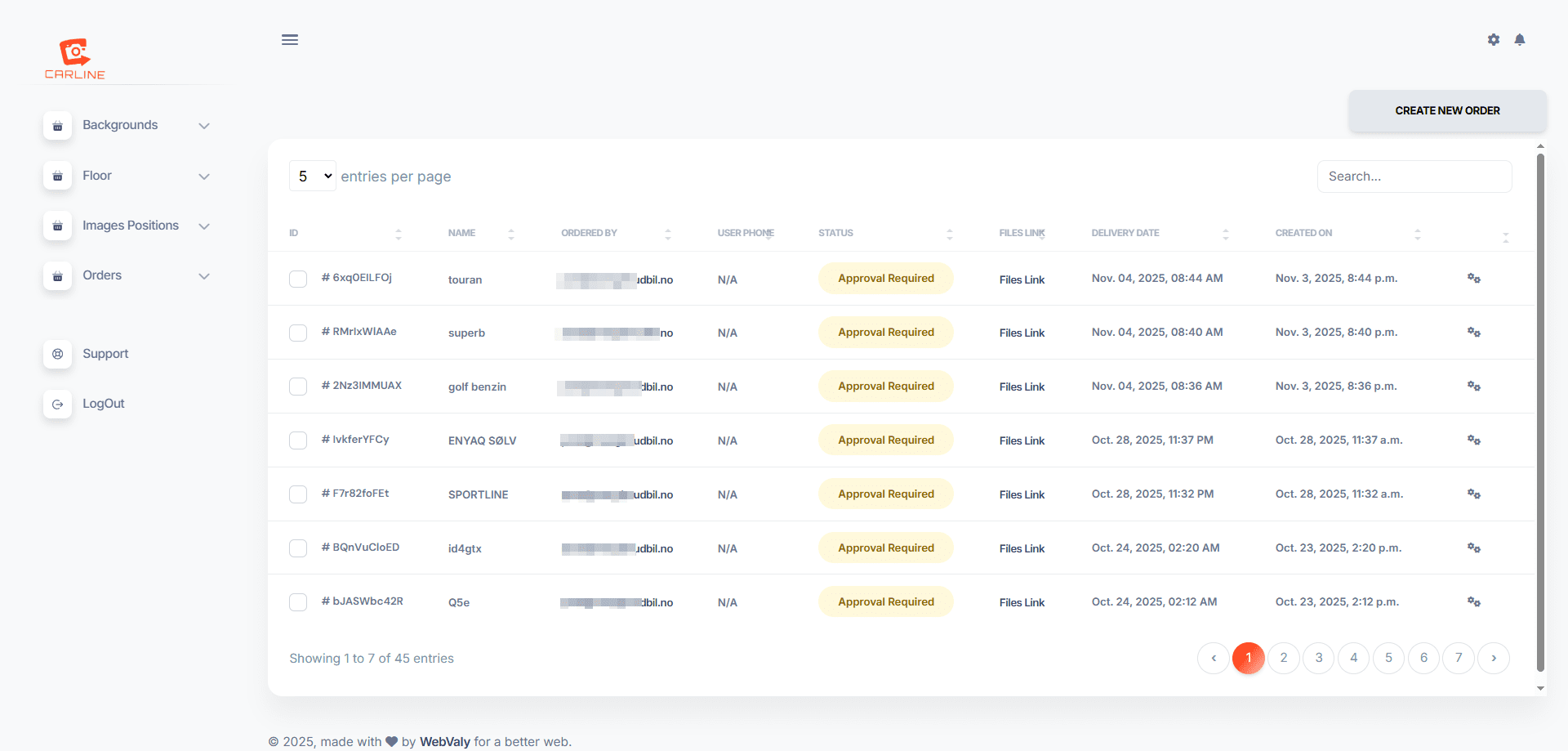
Task: Click the actions gear icon for Q5e order
Action: coord(1473,602)
